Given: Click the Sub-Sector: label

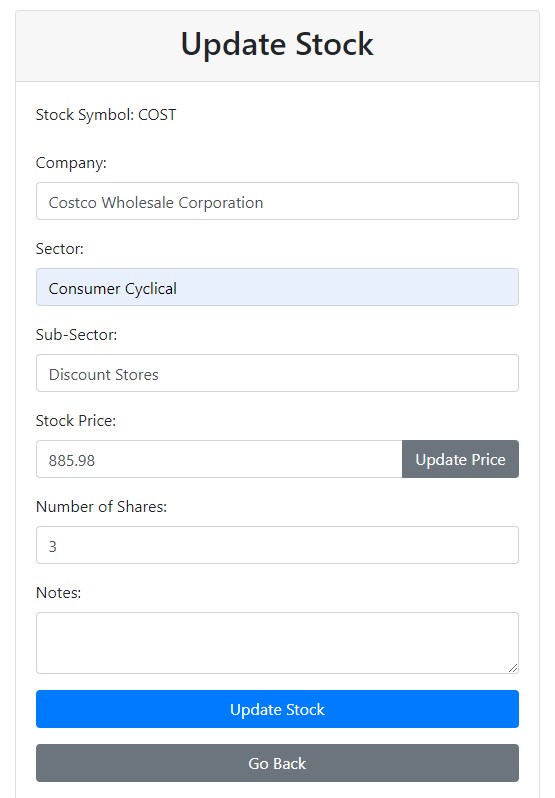Looking at the screenshot, I should pos(76,335).
